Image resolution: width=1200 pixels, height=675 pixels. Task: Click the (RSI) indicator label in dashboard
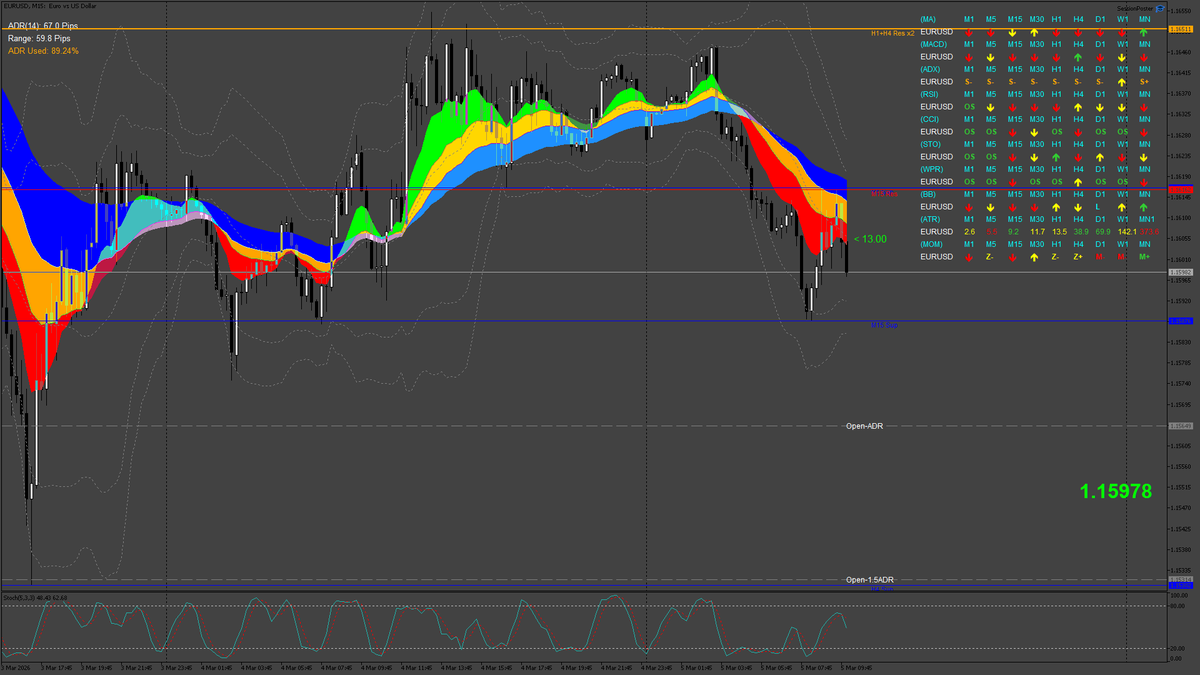(x=930, y=94)
